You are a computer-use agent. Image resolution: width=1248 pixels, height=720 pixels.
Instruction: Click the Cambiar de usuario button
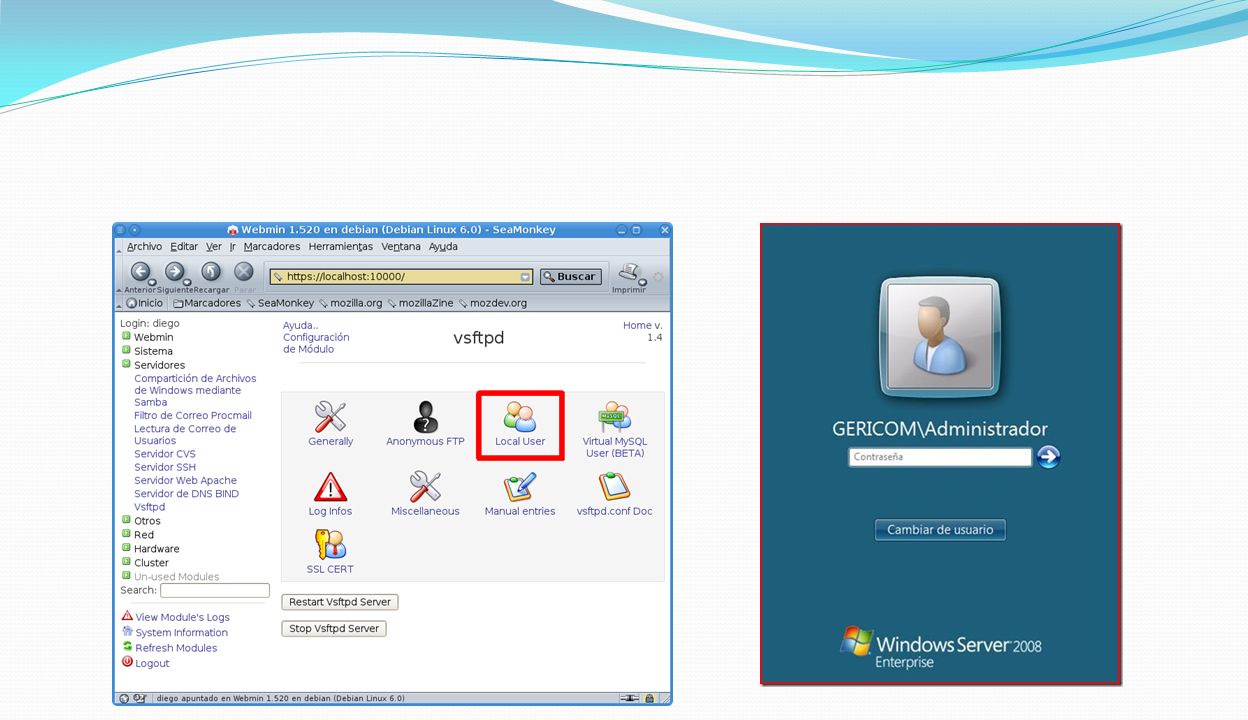click(940, 530)
